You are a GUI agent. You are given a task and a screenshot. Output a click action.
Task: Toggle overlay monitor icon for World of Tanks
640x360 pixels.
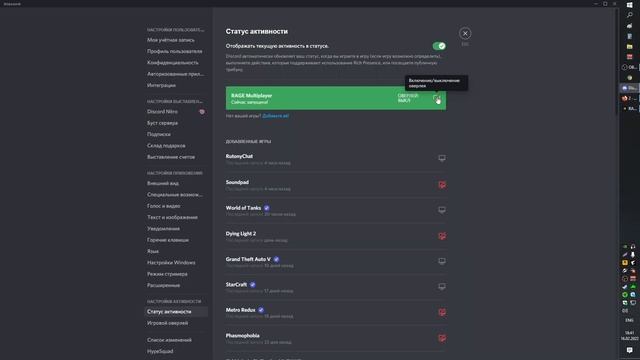[442, 210]
